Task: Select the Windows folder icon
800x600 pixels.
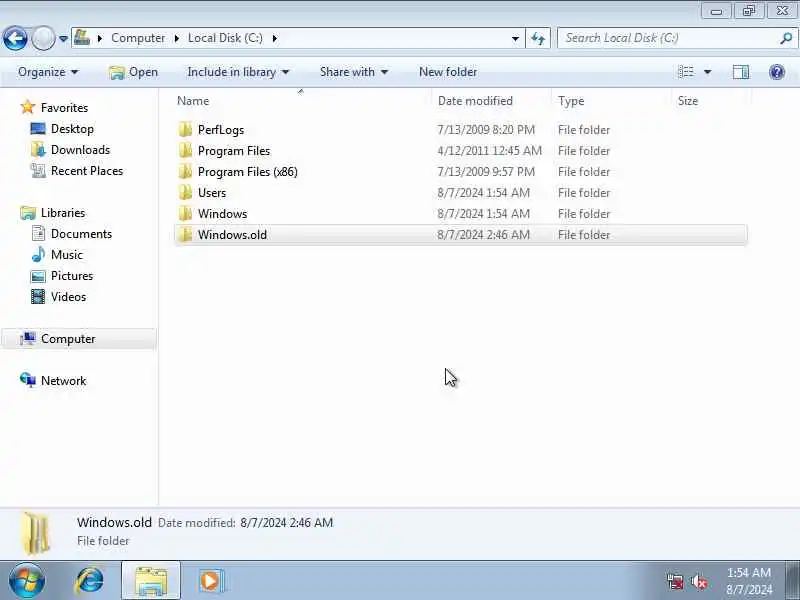Action: [186, 213]
